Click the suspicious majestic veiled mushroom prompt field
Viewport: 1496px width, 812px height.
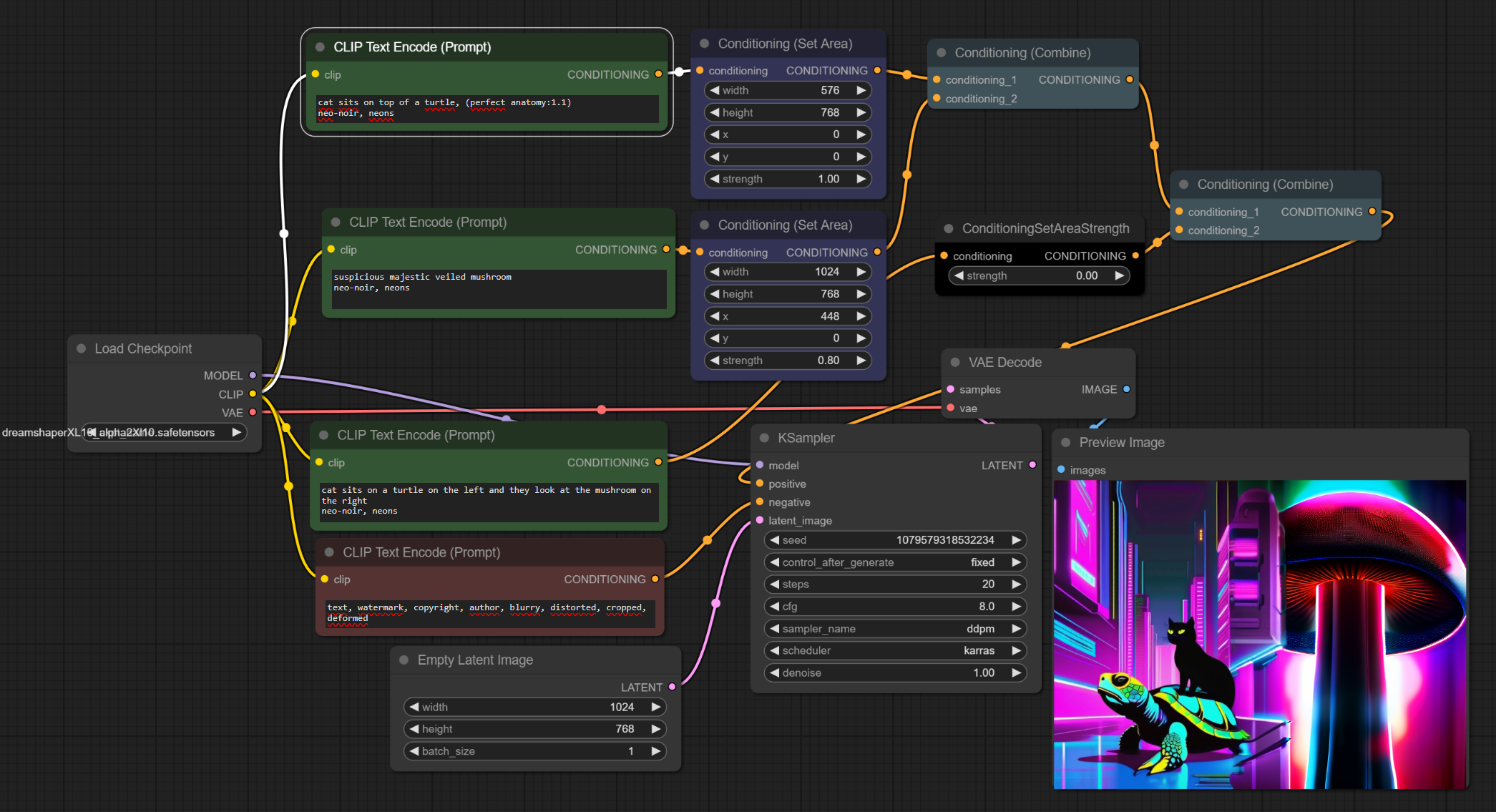coord(498,288)
